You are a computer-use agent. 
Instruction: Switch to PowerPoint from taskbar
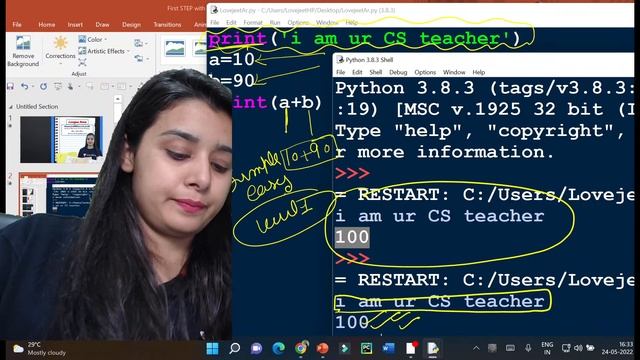pyautogui.click(x=322, y=349)
